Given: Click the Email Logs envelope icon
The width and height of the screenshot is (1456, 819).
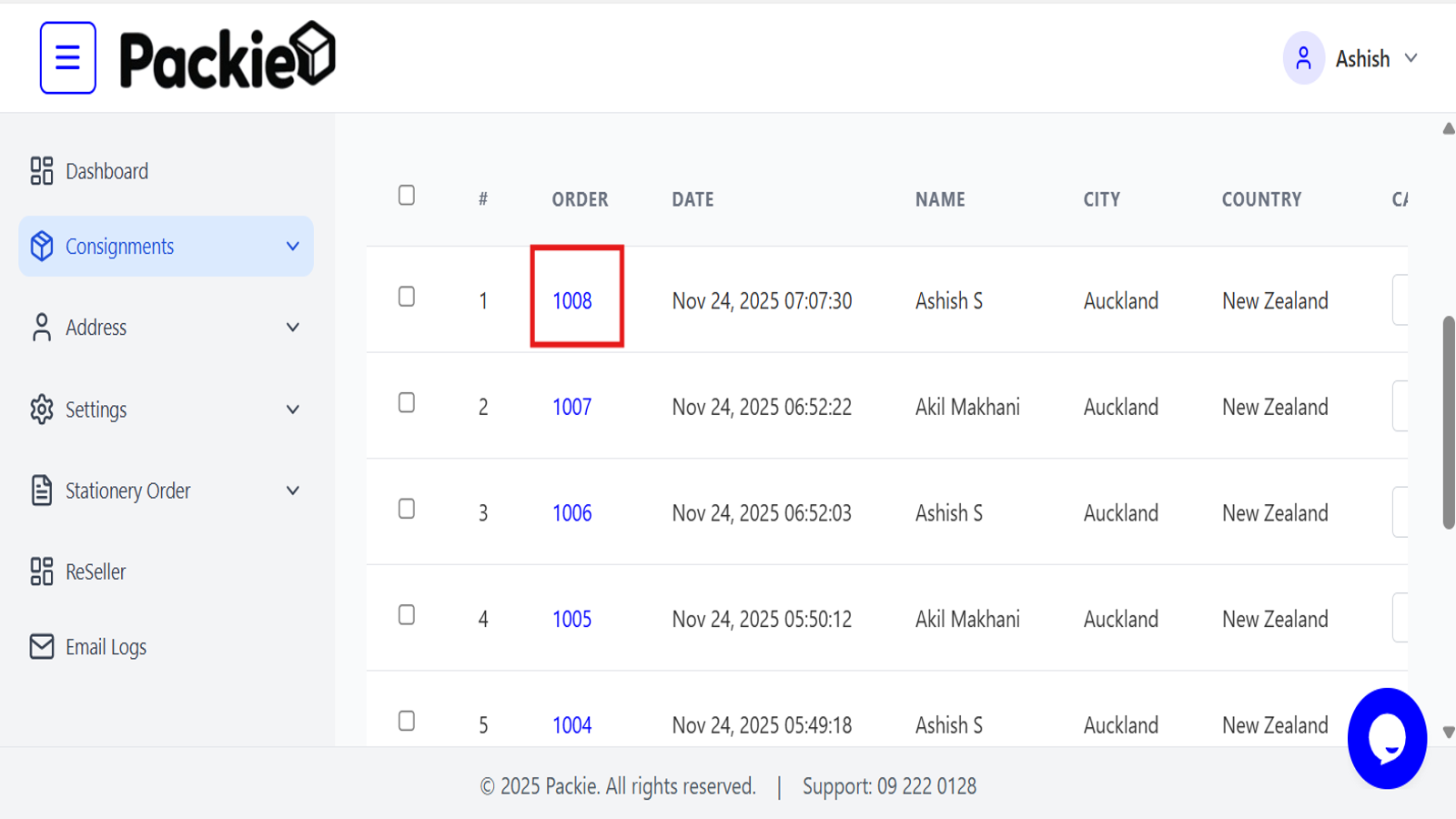Looking at the screenshot, I should (41, 646).
